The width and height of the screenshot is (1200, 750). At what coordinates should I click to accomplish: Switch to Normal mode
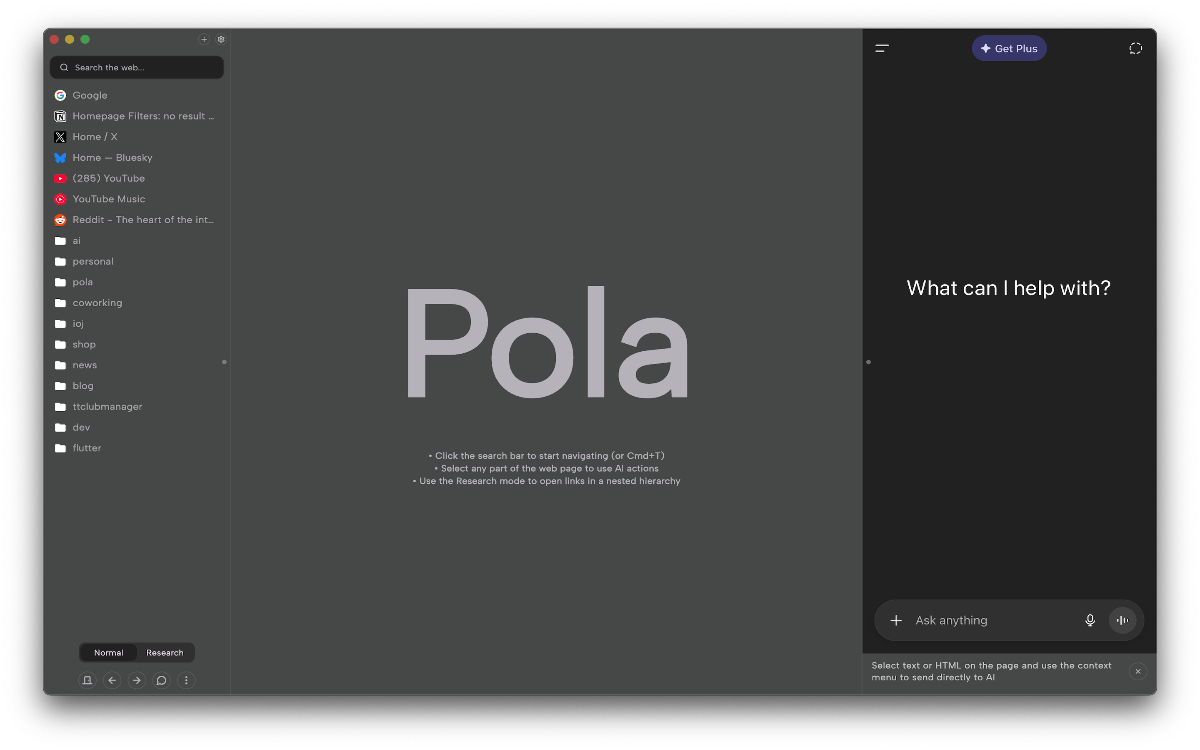[x=109, y=653]
